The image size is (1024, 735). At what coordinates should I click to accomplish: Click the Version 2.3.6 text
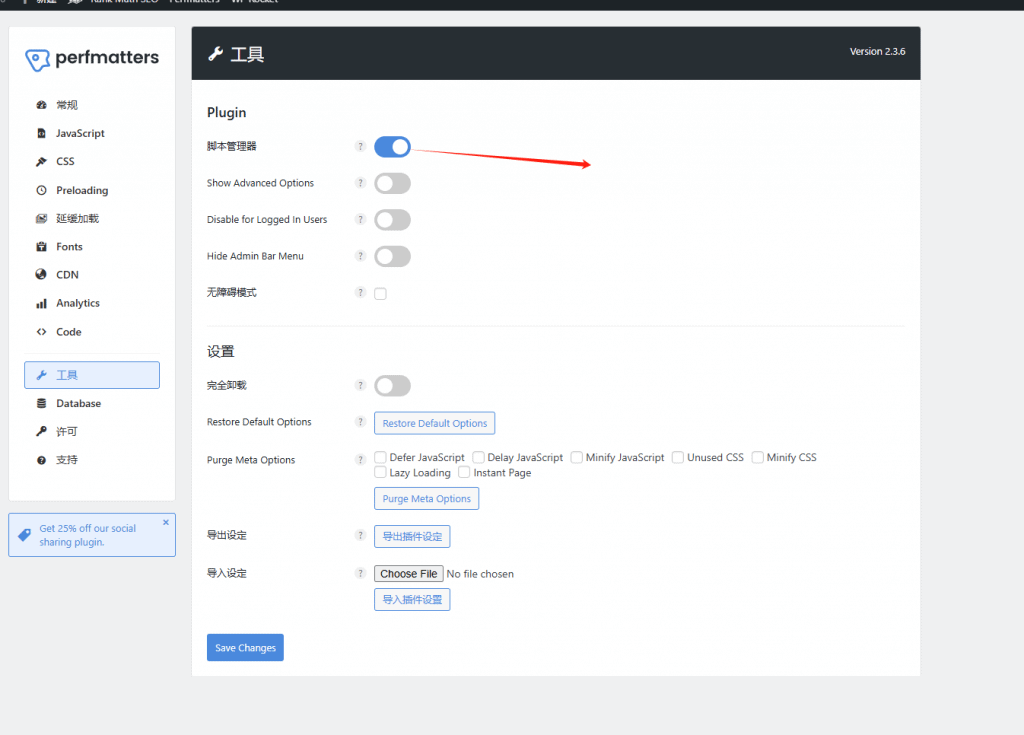(x=877, y=52)
